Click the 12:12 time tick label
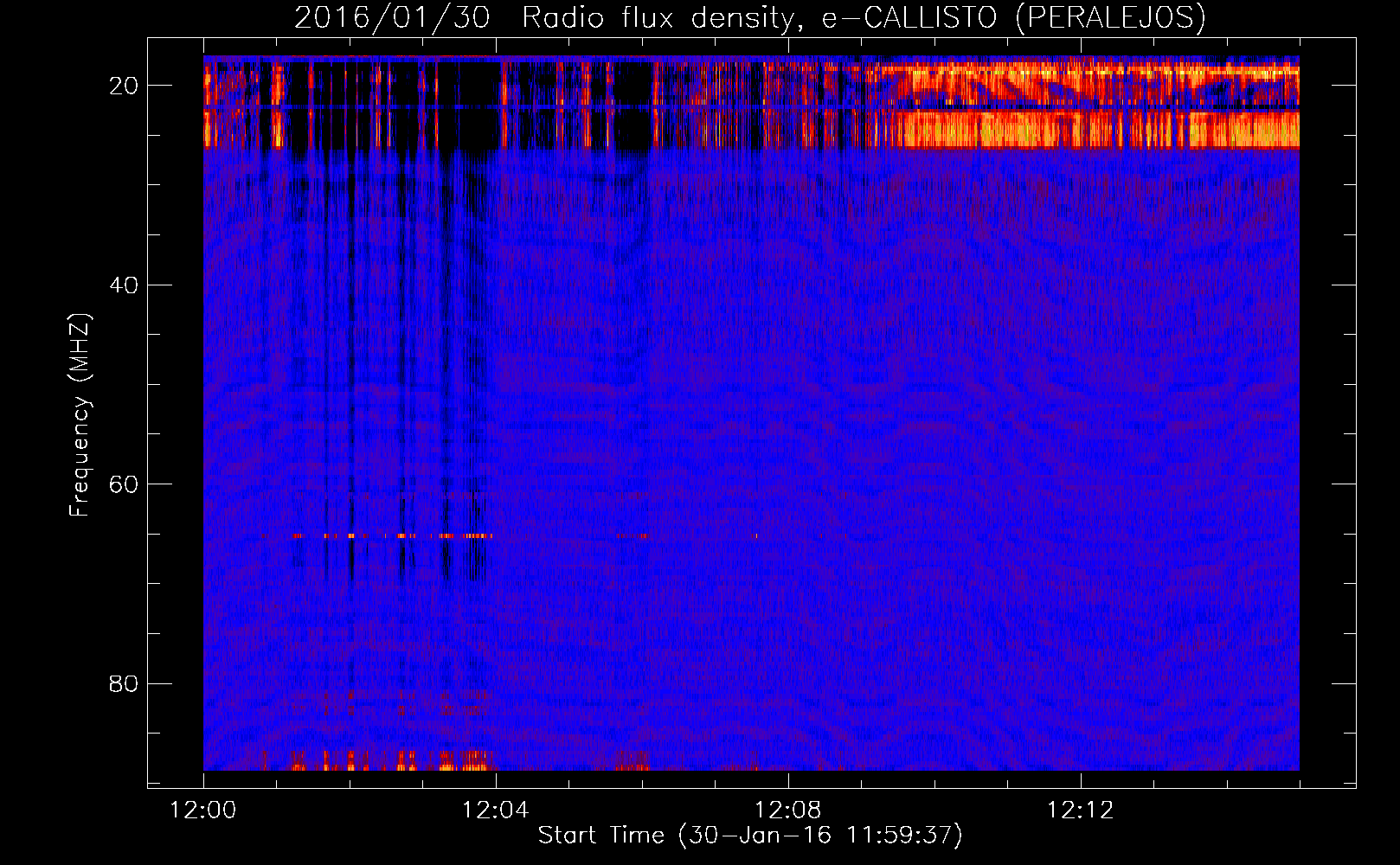This screenshot has width=1400, height=865. [1081, 811]
